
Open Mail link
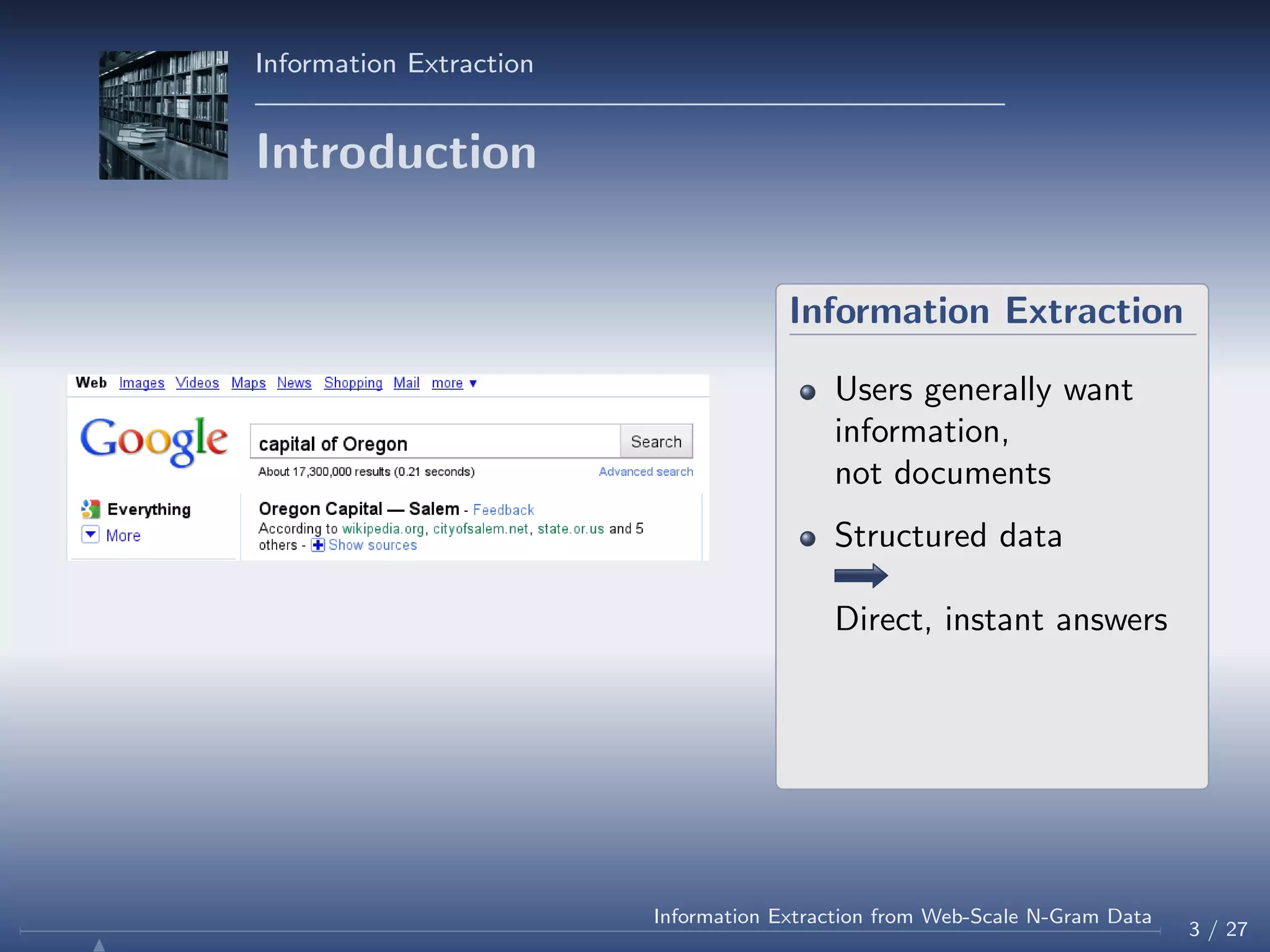click(406, 383)
